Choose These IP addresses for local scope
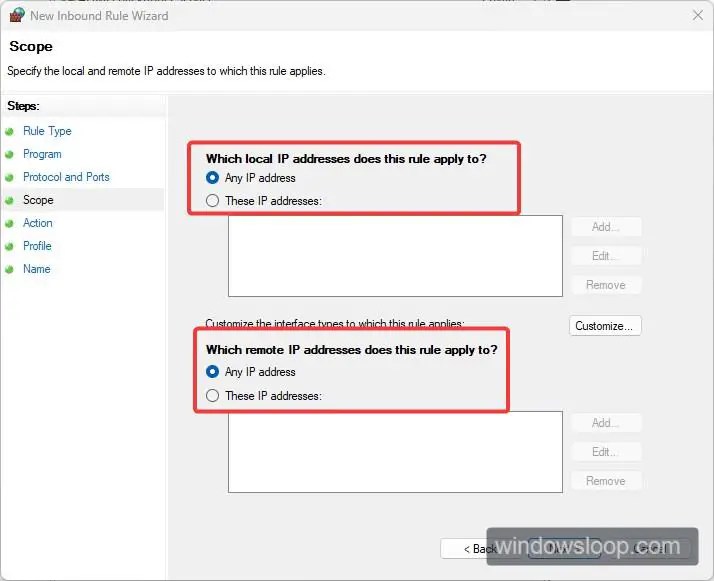This screenshot has width=714, height=581. 212,201
